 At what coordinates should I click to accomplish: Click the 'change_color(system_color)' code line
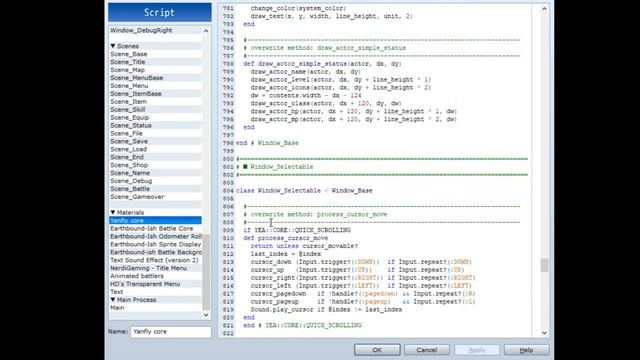coord(298,8)
